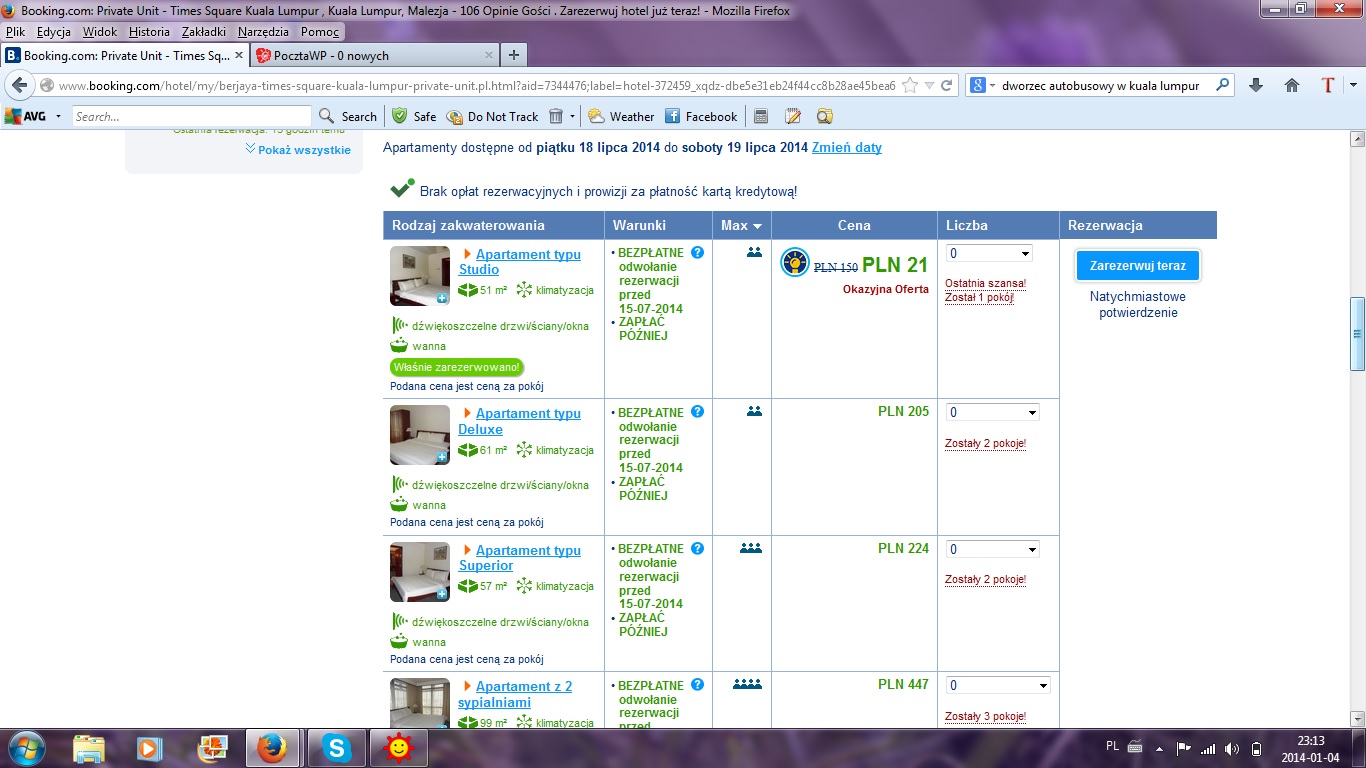Click the 'Zarezerwuj teraz' button

click(x=1138, y=266)
